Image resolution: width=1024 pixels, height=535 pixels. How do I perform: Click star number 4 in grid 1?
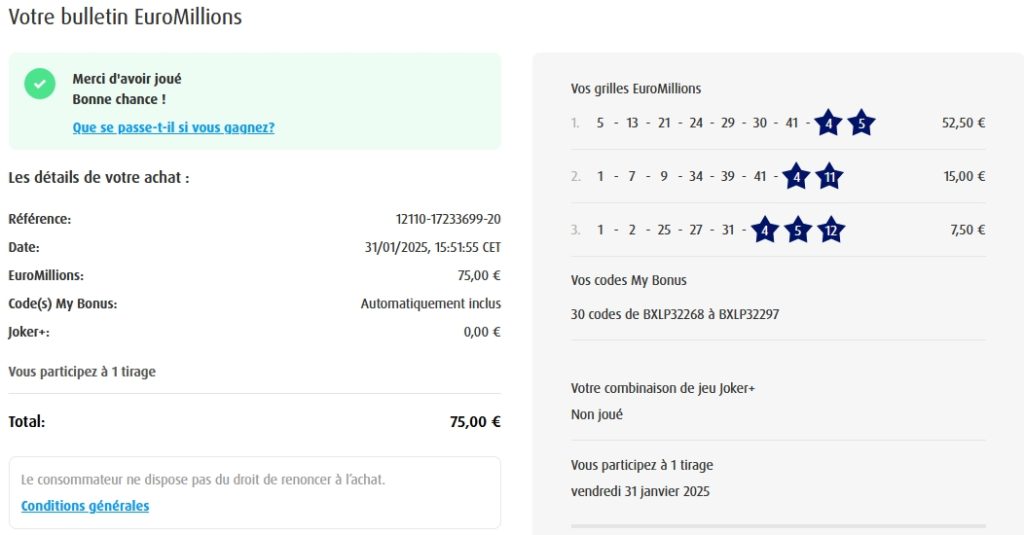828,124
